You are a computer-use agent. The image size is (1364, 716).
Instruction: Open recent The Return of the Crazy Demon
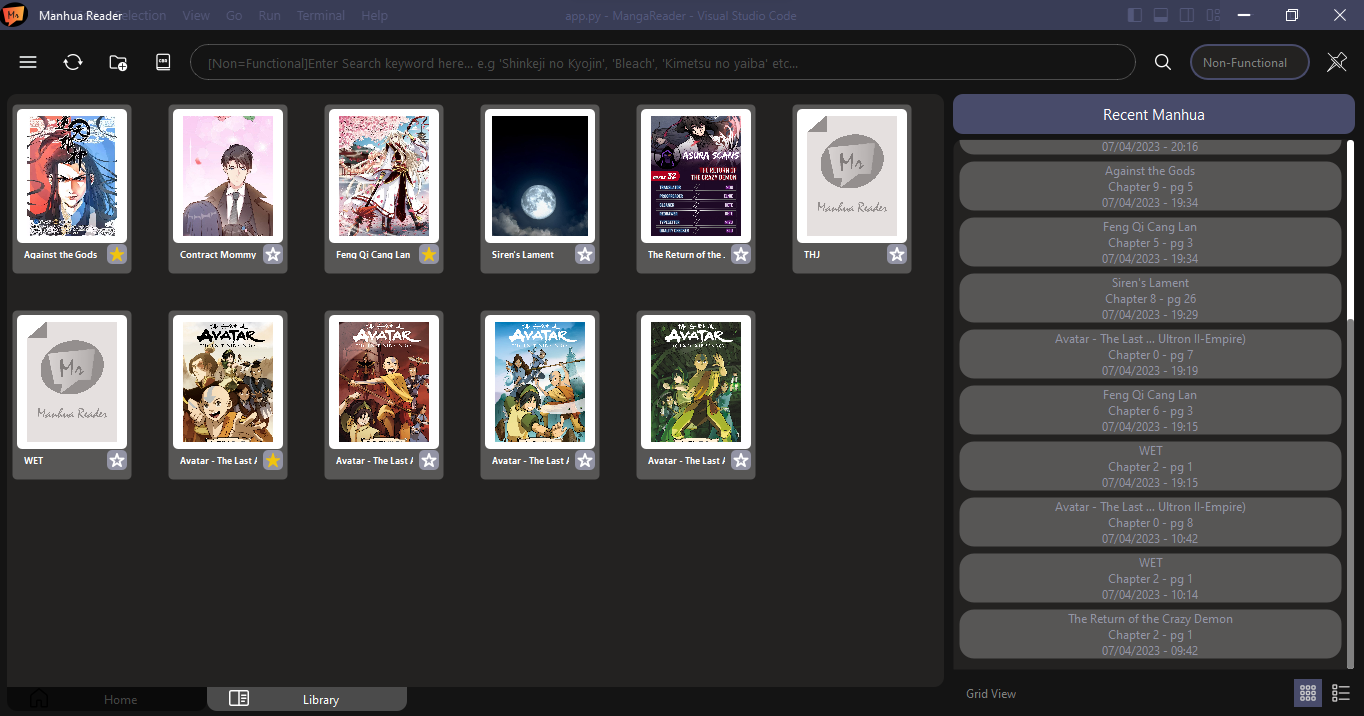point(1150,634)
